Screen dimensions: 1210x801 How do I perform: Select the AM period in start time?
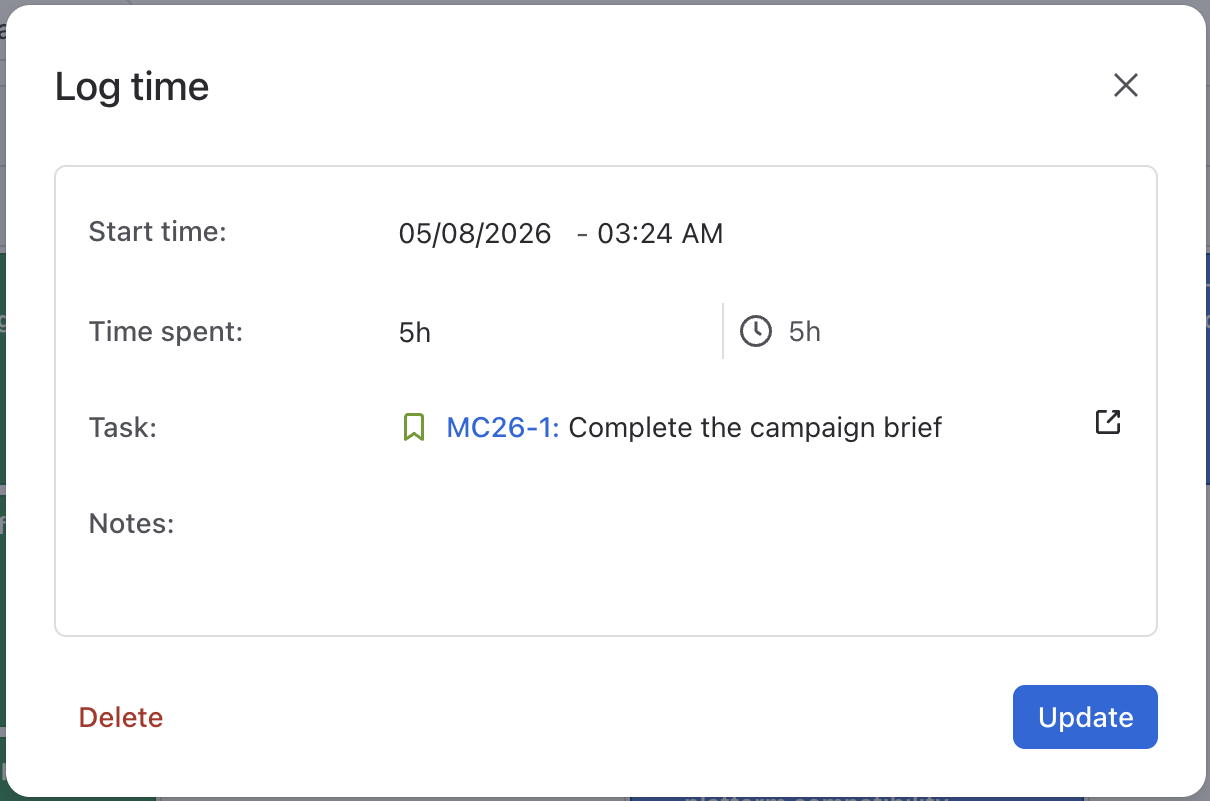coord(703,234)
